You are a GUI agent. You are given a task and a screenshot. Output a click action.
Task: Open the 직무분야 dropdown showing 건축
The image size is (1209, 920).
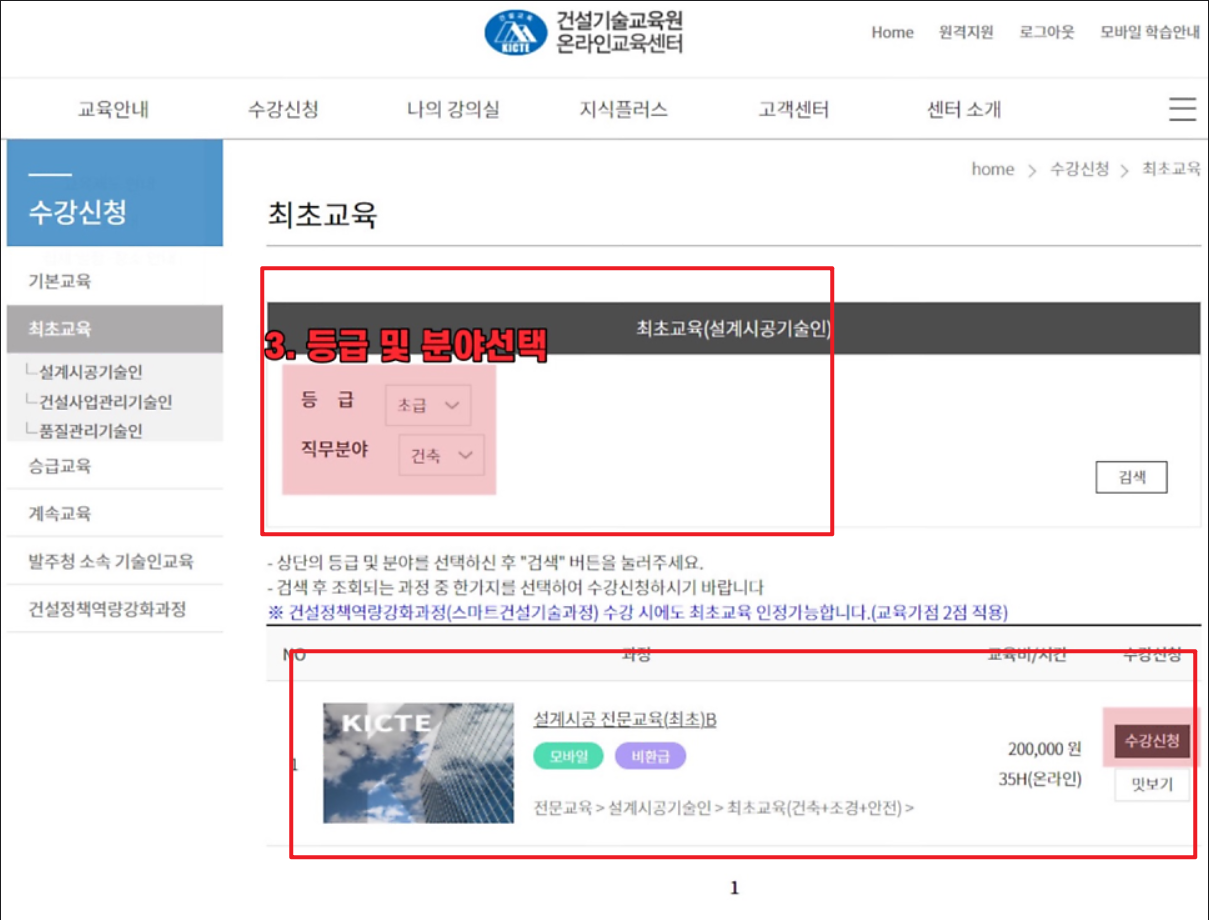click(440, 455)
